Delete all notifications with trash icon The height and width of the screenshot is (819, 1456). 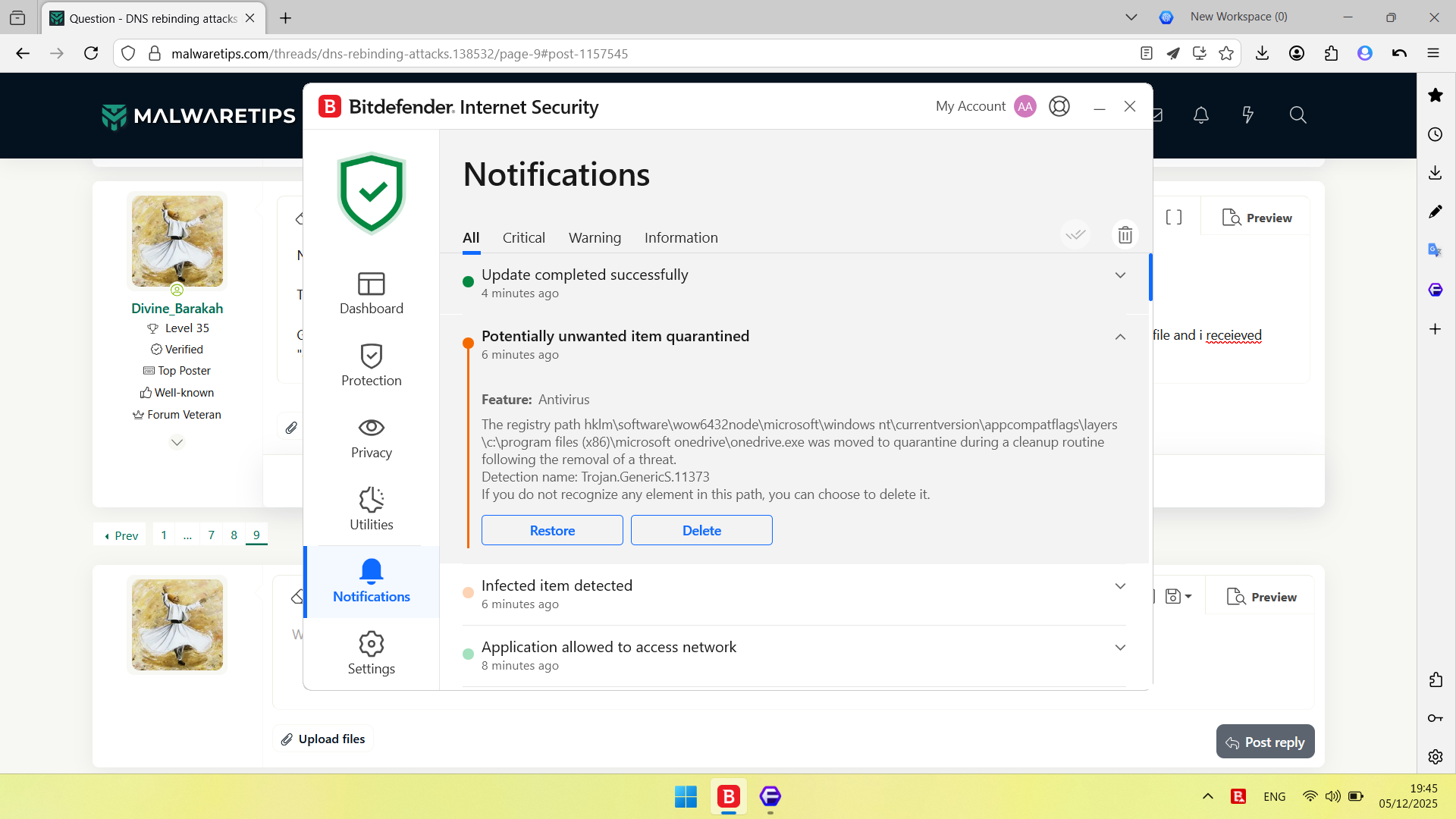coord(1125,235)
